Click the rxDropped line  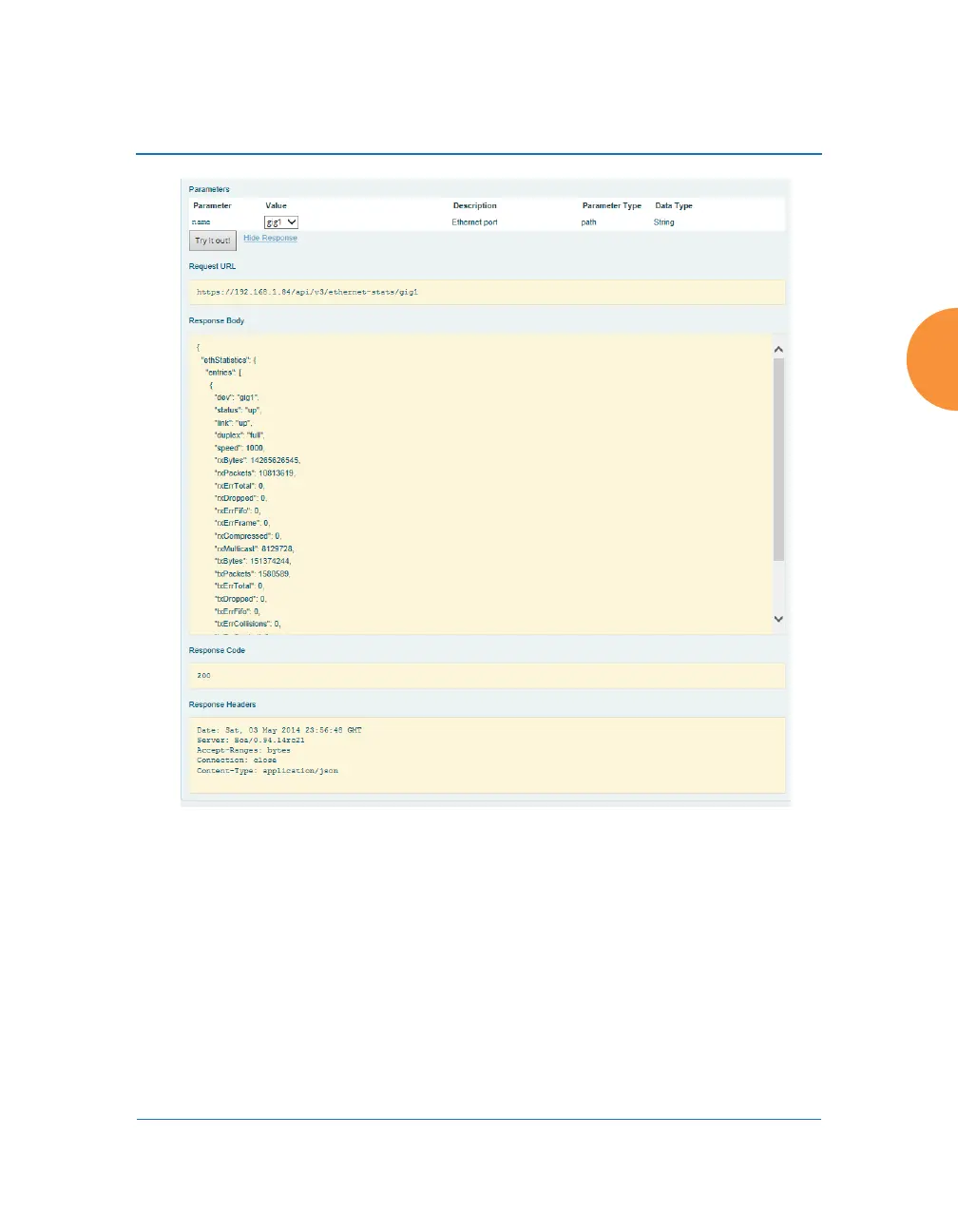coord(241,498)
